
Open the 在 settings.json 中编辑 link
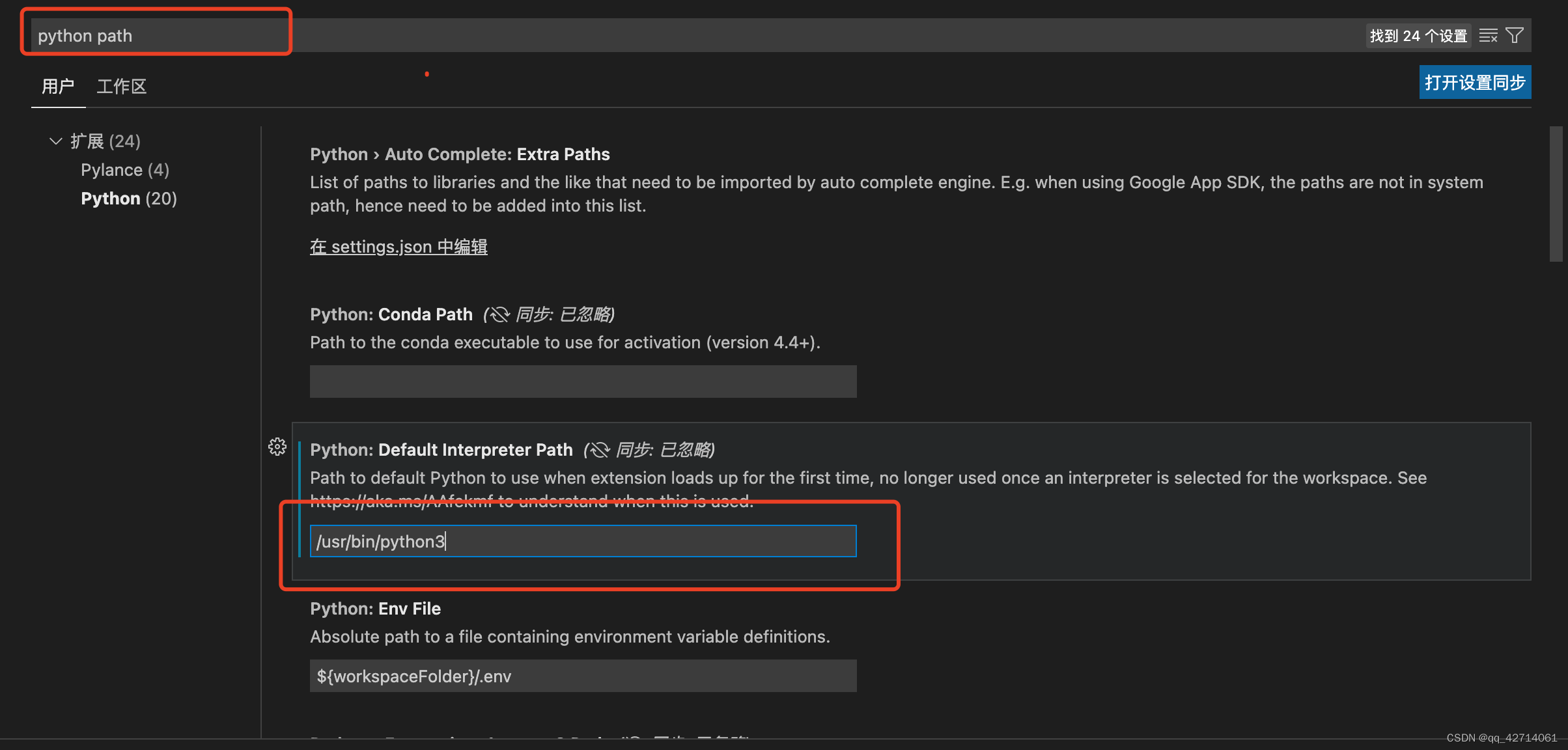tap(398, 247)
